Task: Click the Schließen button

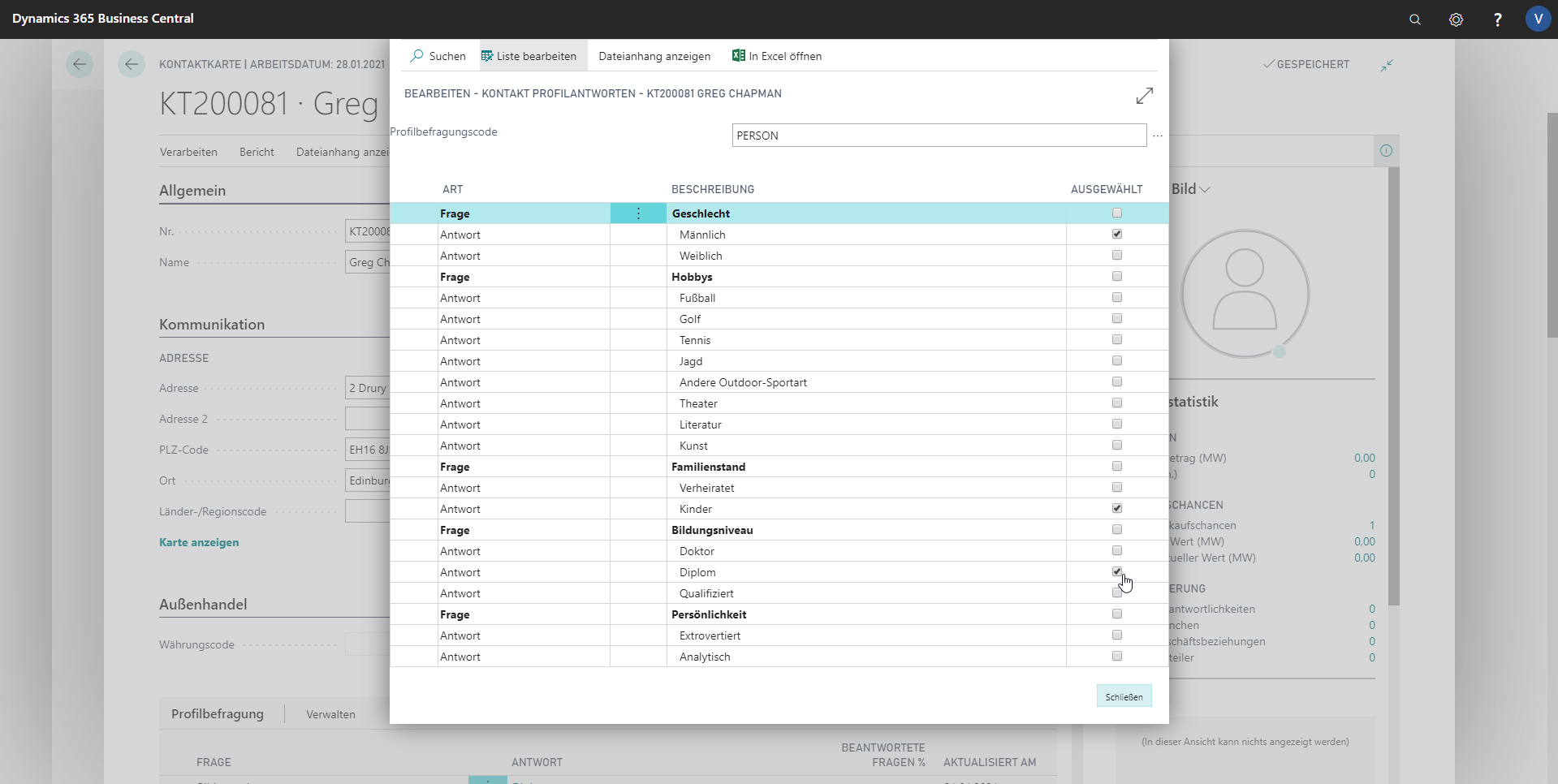Action: pos(1124,696)
